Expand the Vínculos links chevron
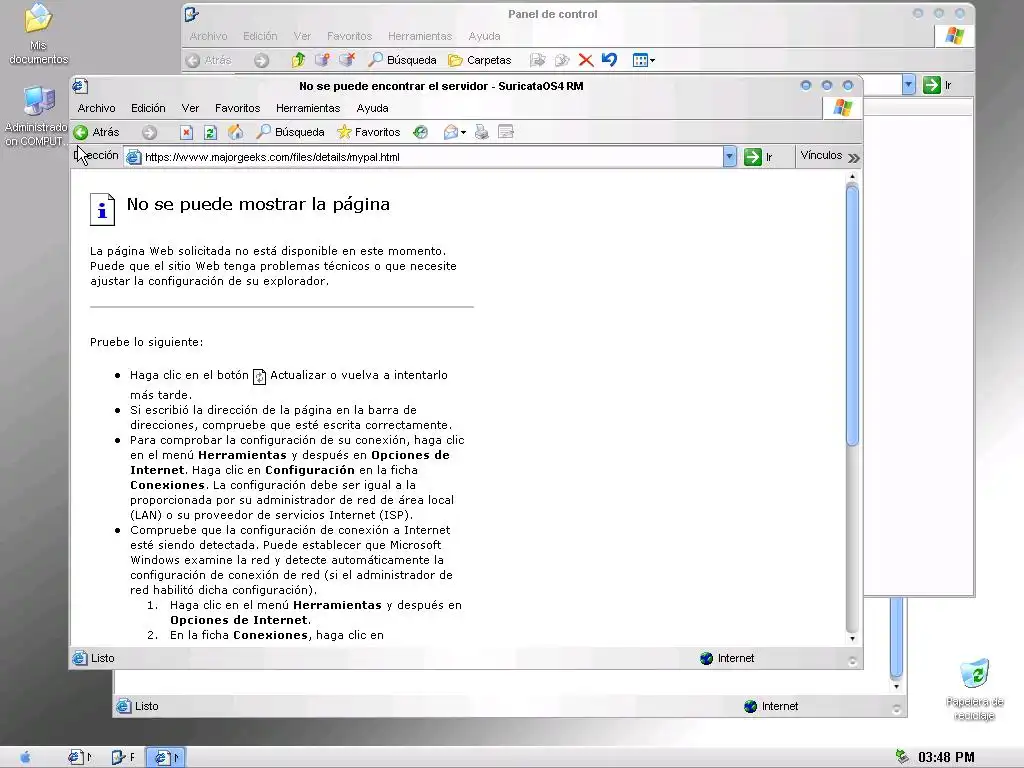This screenshot has height=768, width=1024. (854, 157)
